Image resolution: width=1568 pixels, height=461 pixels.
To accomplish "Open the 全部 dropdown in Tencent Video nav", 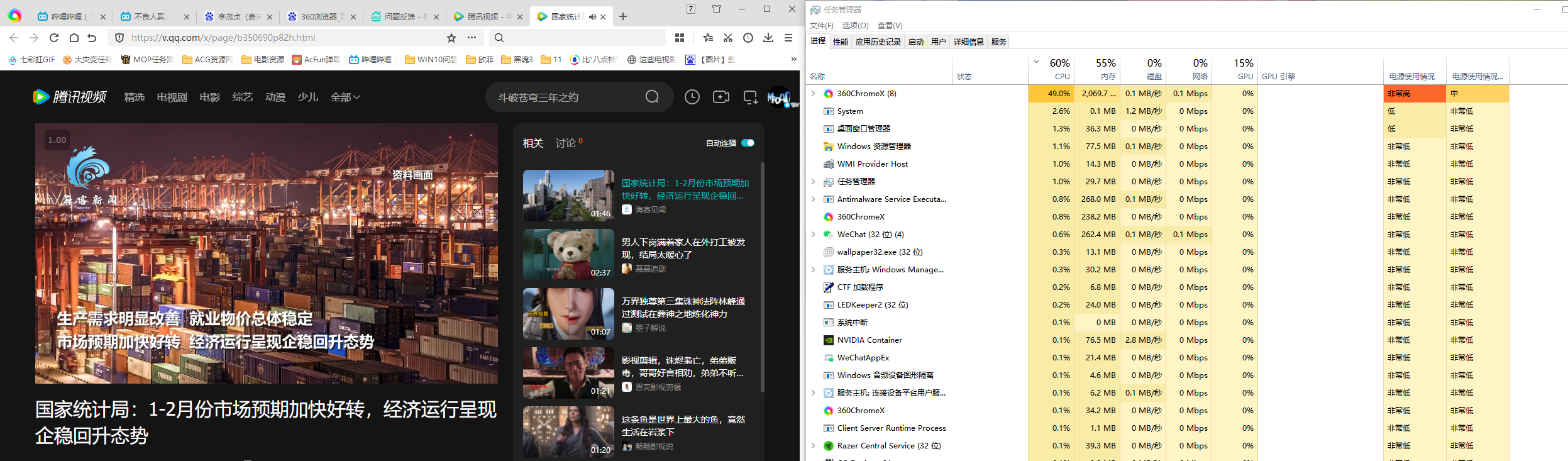I will tap(345, 97).
